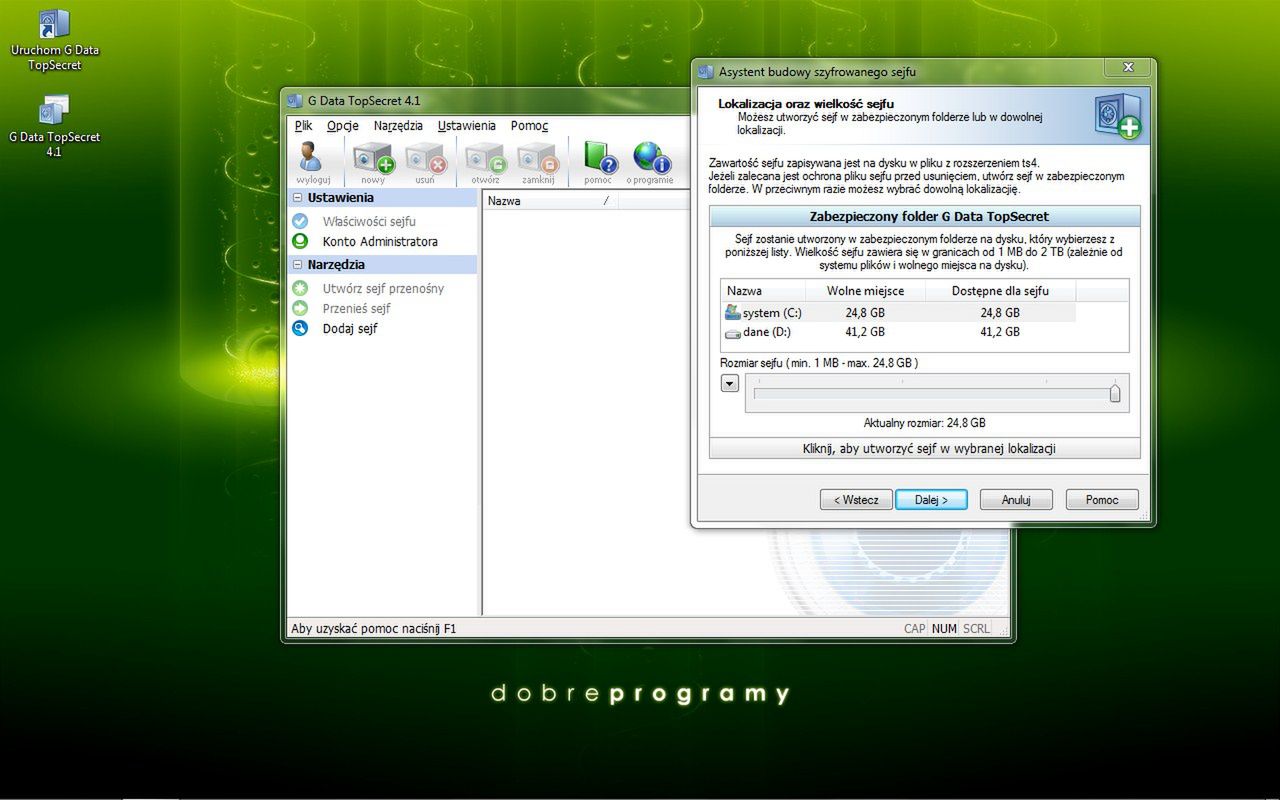This screenshot has width=1280, height=800.
Task: Close the Asystent budowy szyfrowanego sejfu wizard
Action: [x=1128, y=67]
